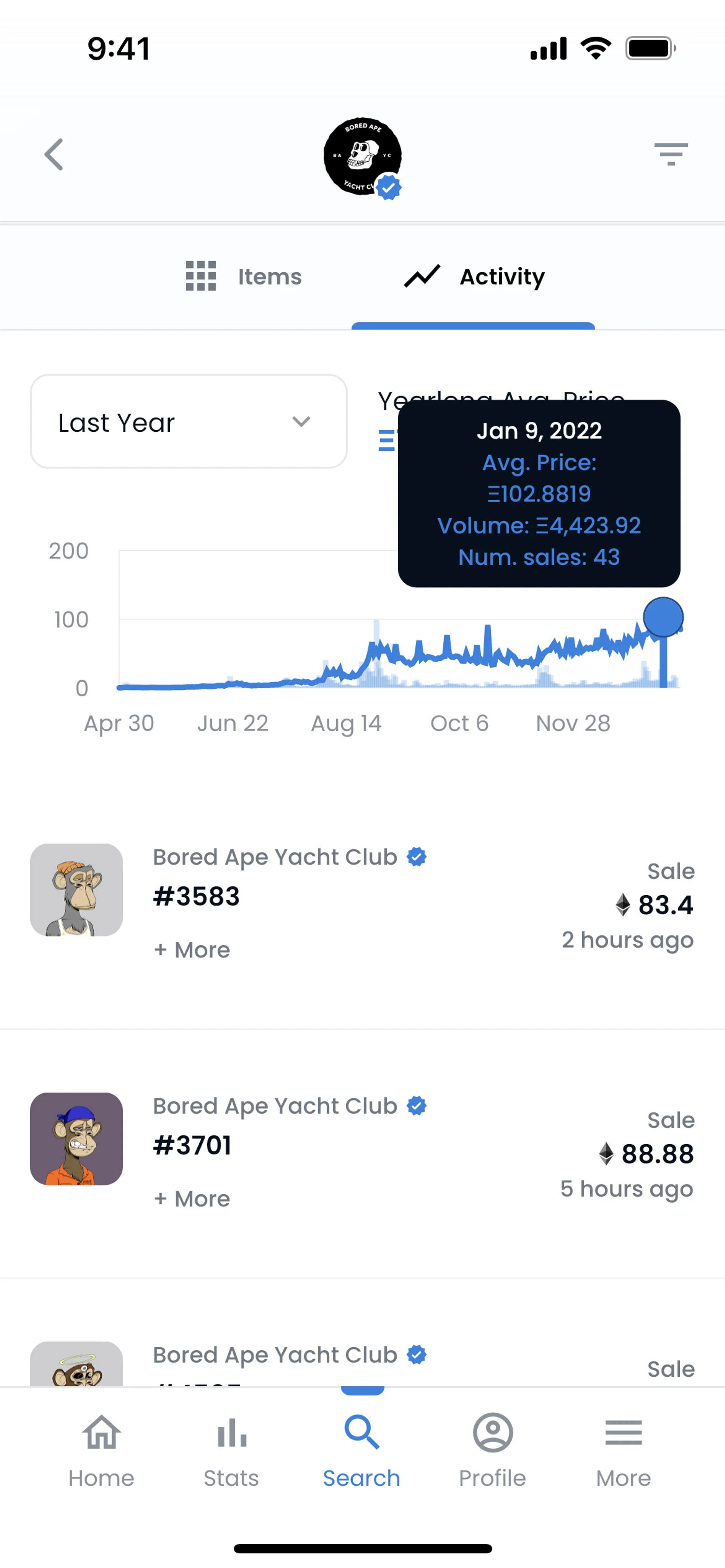Open the Last Year time range dropdown
This screenshot has width=725, height=1568.
[189, 422]
